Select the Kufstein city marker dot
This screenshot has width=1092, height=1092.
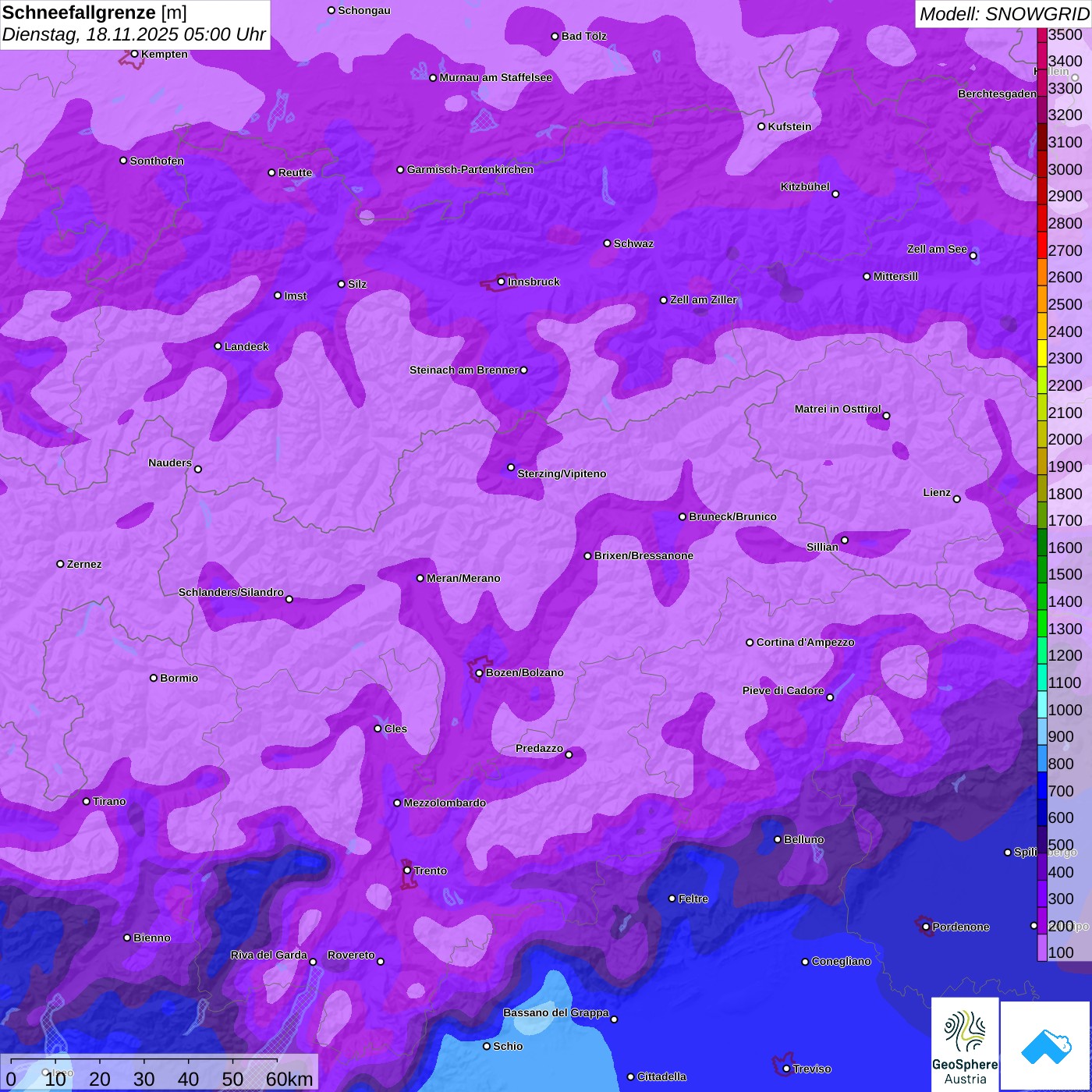[x=761, y=126]
